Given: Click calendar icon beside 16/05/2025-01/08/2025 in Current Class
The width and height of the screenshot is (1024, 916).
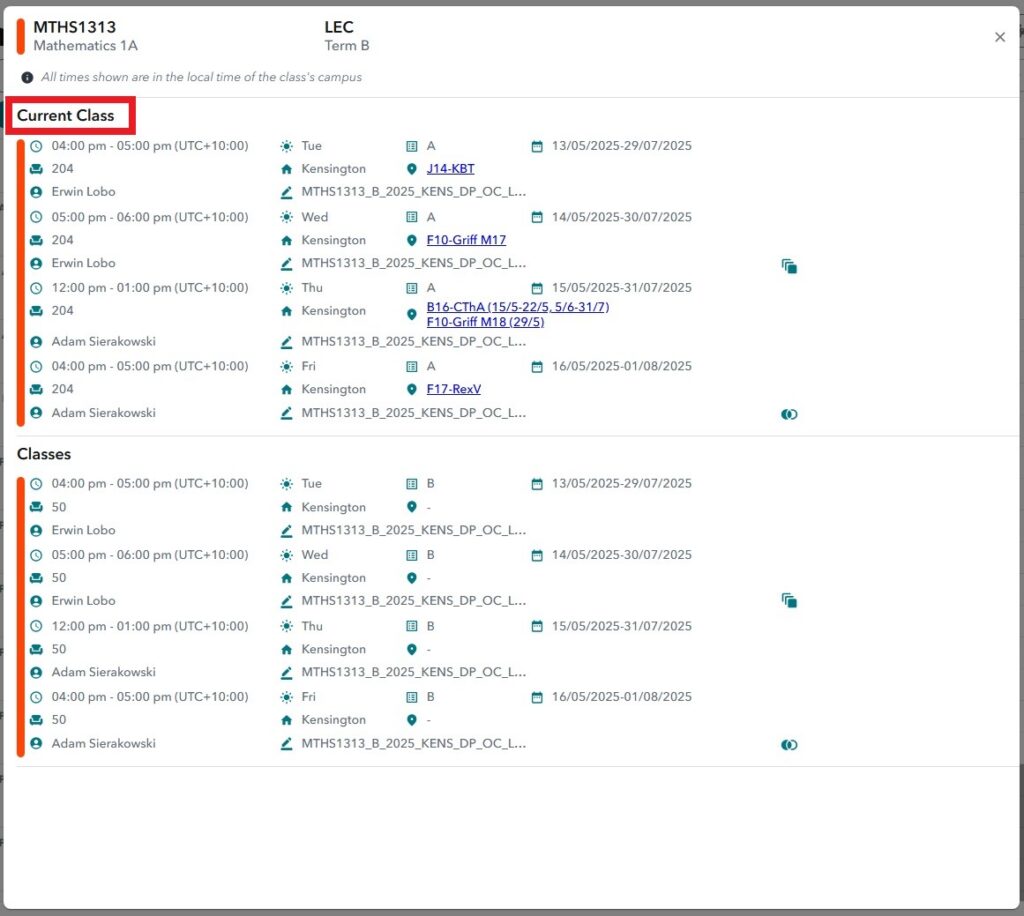Looking at the screenshot, I should tap(537, 367).
